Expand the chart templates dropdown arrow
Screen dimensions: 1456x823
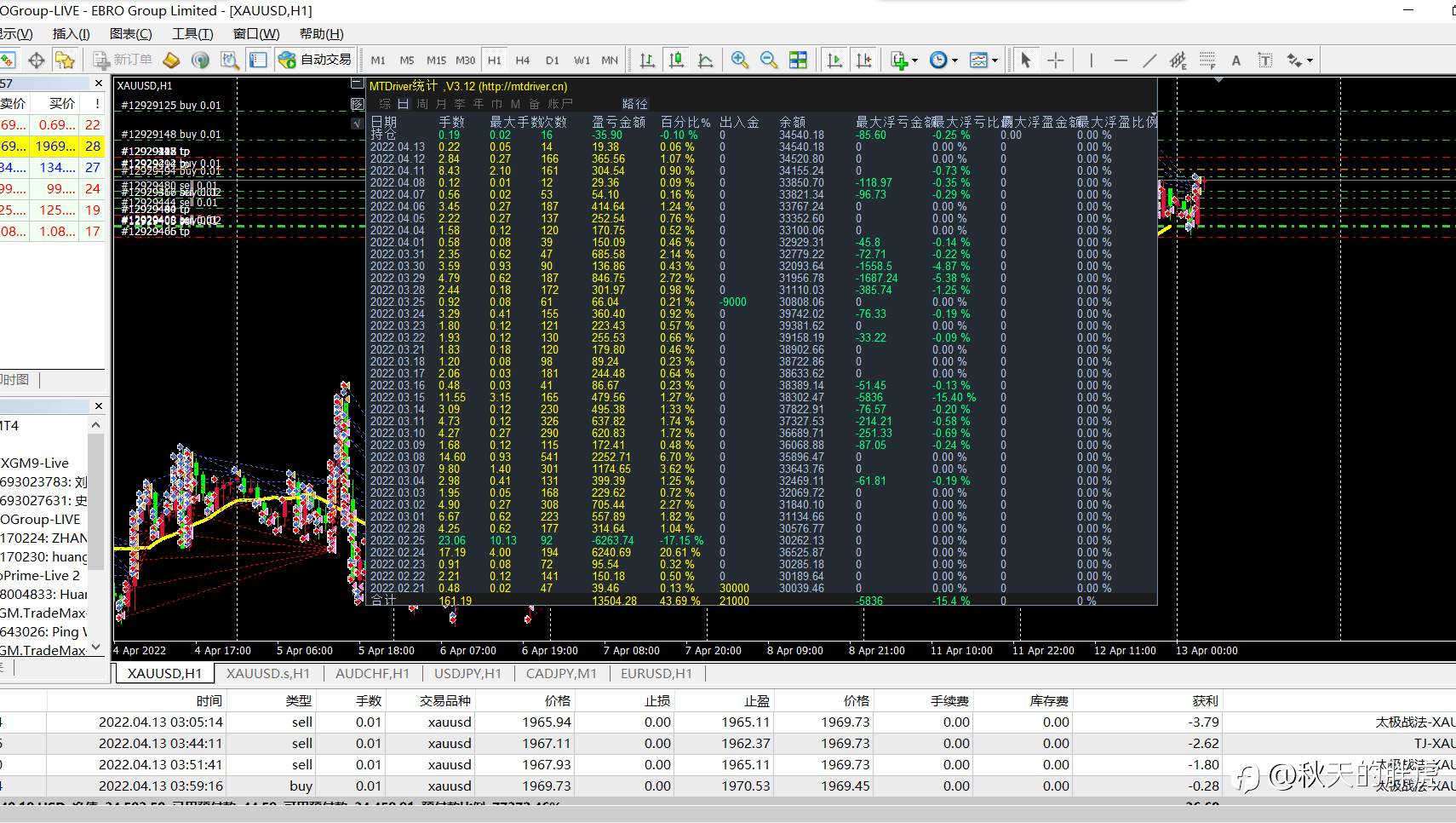pos(995,60)
